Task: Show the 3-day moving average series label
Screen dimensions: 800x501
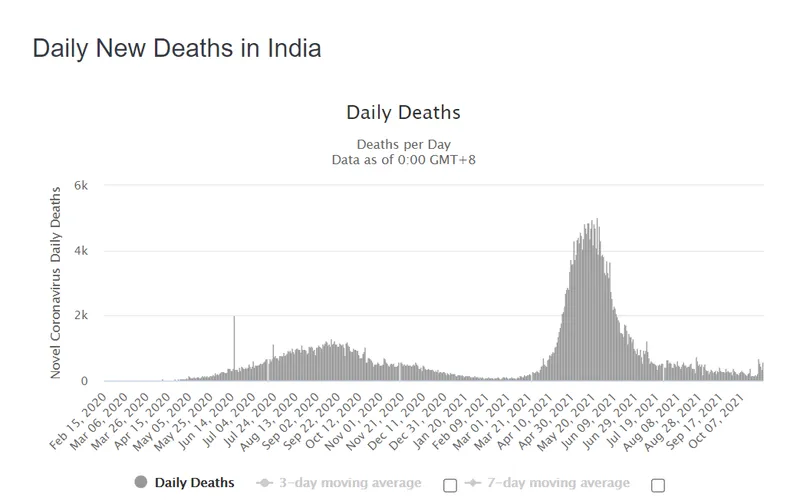Action: coord(351,483)
